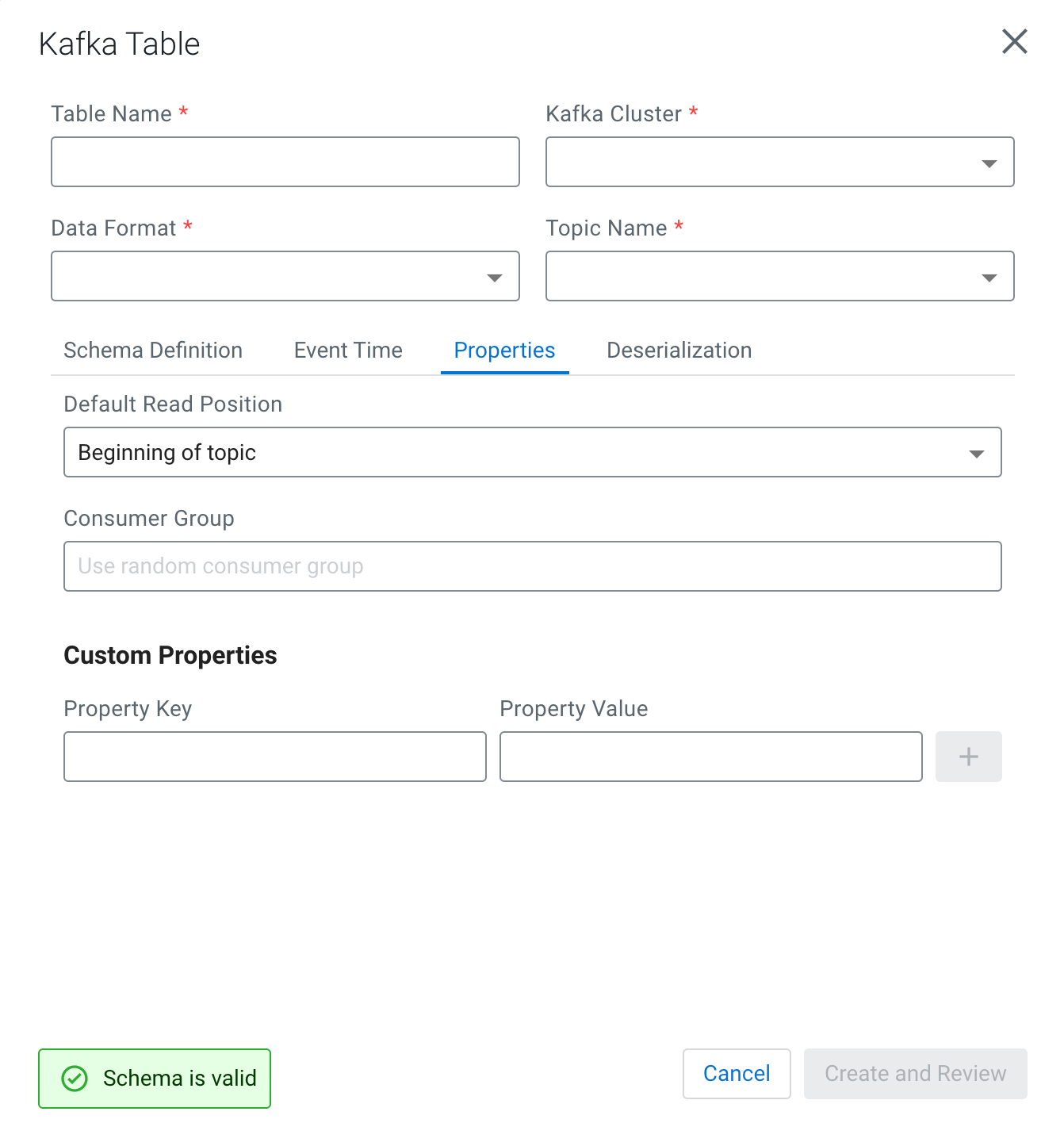Click into the Property Key field
The image size is (1064, 1123).
pos(274,757)
